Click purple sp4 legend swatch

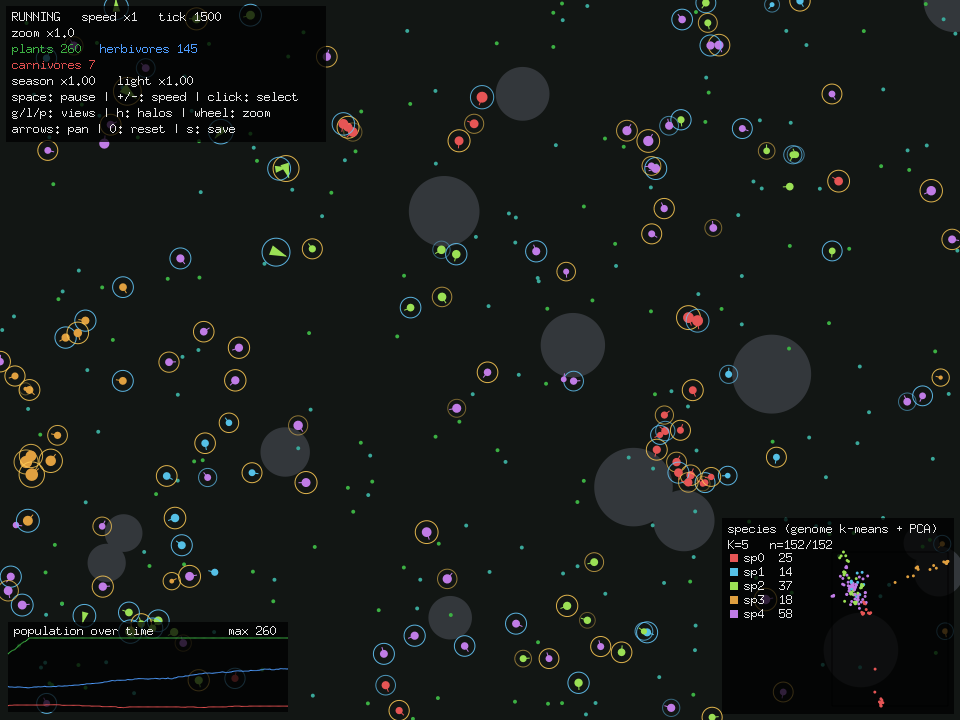click(x=733, y=615)
